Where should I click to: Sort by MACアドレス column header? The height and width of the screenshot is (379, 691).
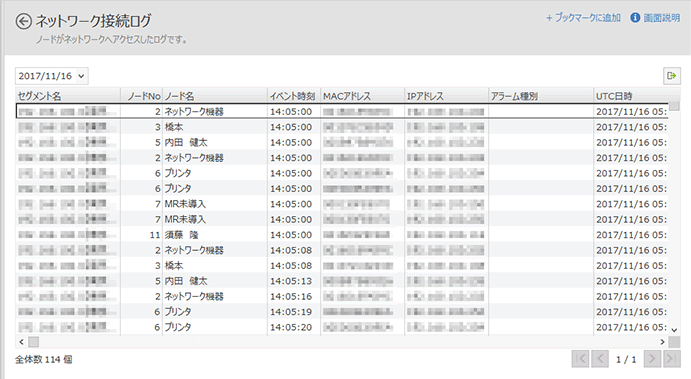(362, 96)
